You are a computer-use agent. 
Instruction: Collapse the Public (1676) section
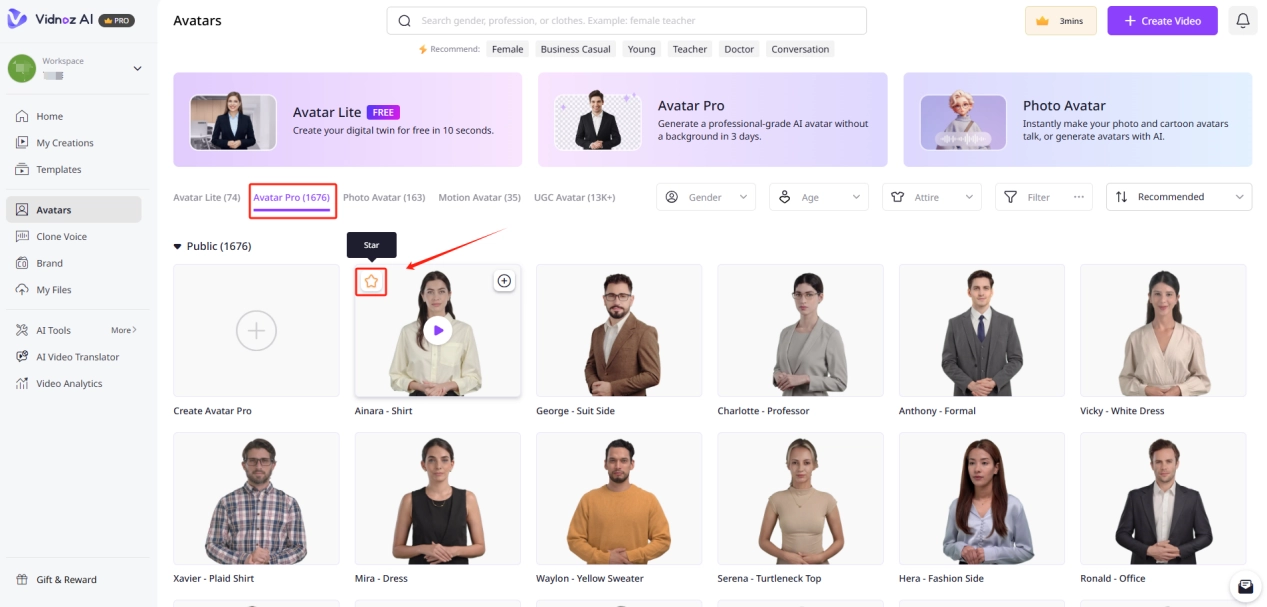tap(178, 246)
